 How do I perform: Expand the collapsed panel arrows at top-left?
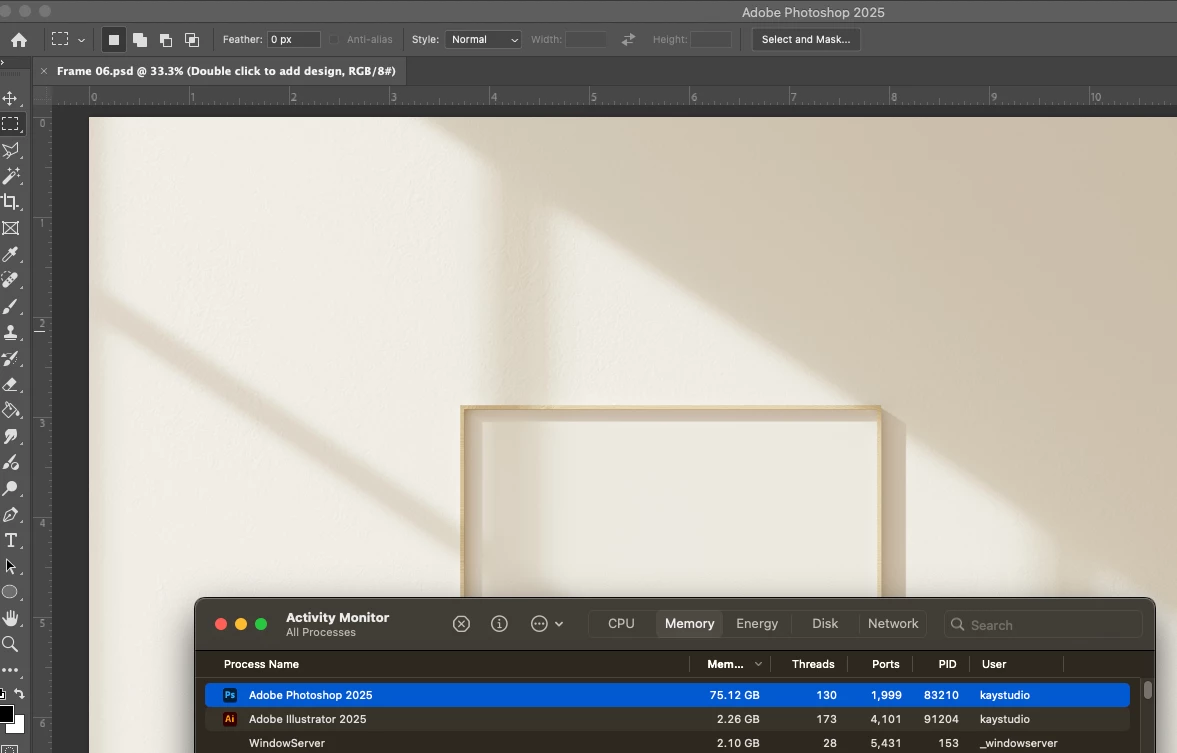2,62
